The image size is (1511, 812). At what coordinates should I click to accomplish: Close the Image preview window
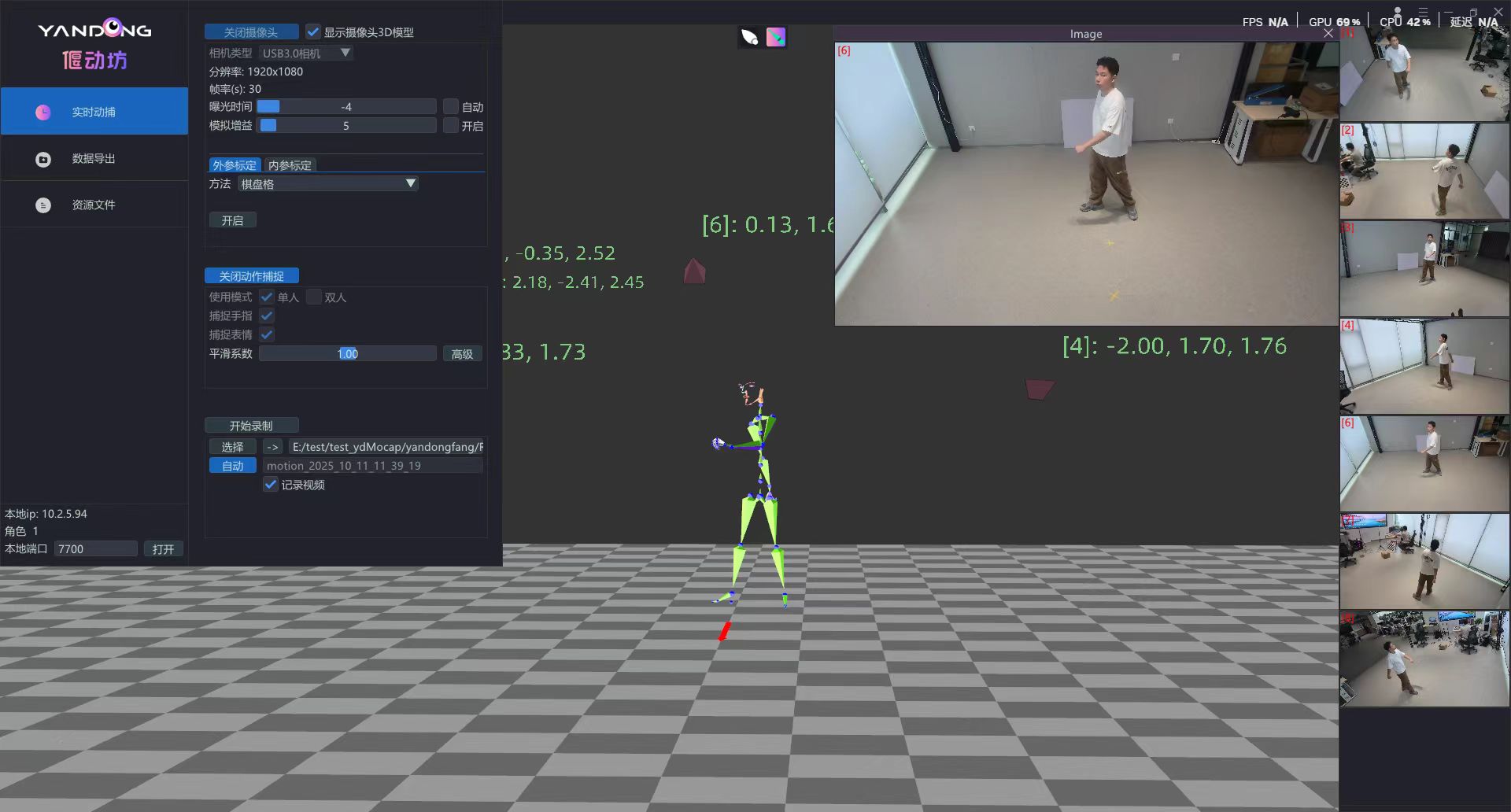1328,33
